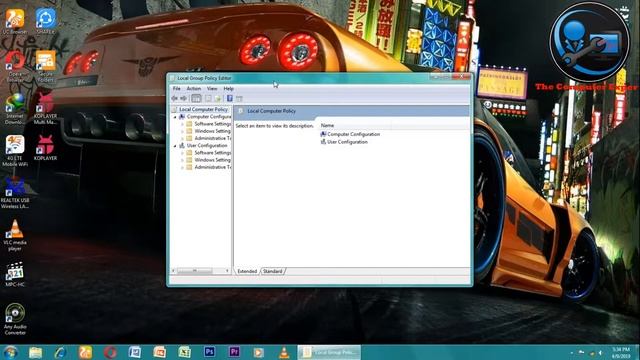The image size is (640, 360).
Task: Launch Premiere Pro from the taskbar
Action: (234, 352)
